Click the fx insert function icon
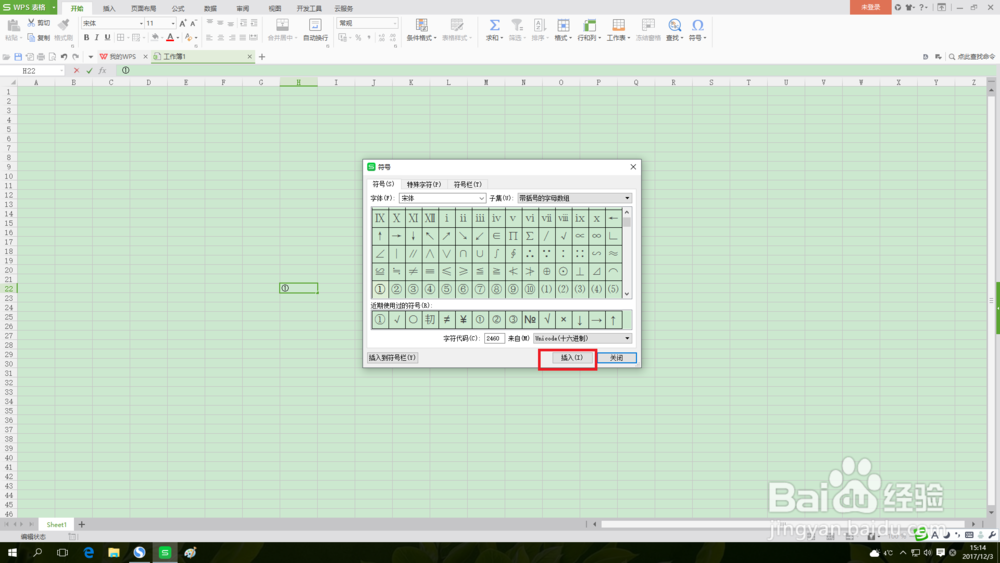Viewport: 1000px width, 563px height. pos(102,71)
